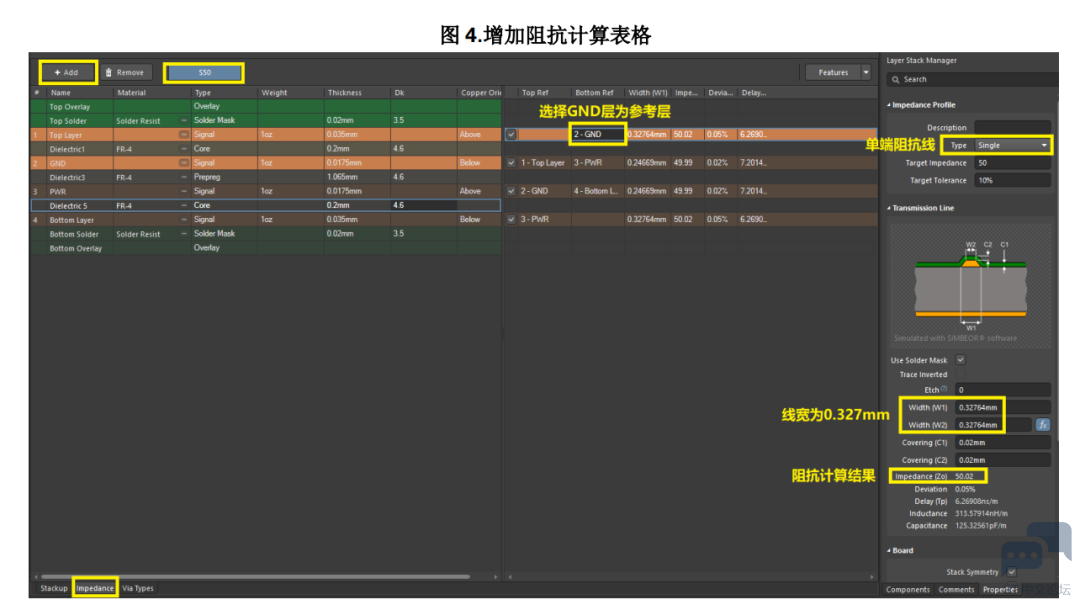The width and height of the screenshot is (1080, 605).
Task: Click the Target Tolerance field showing 10%
Action: point(1012,181)
